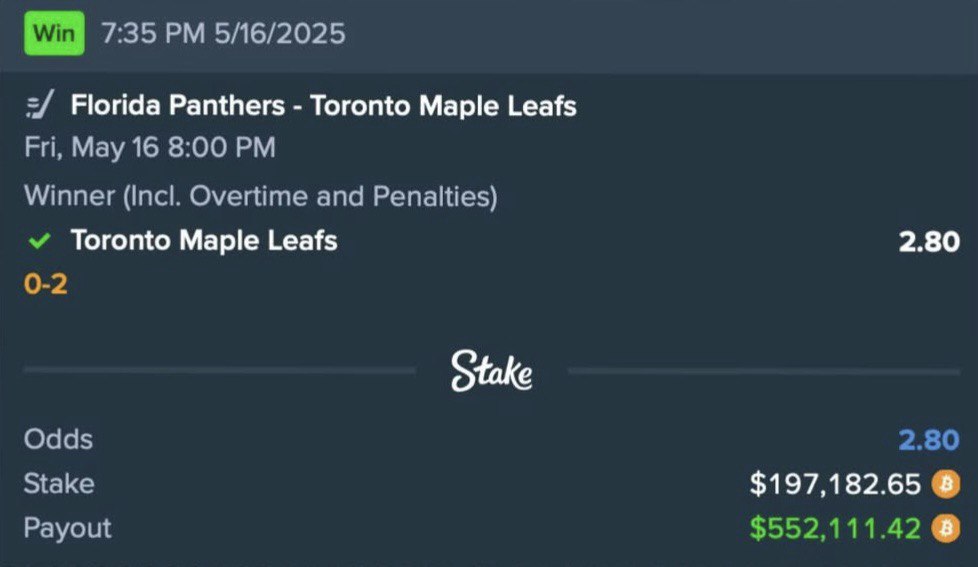This screenshot has width=978, height=567.
Task: Click the Bitcoin icon next to payout amount
Action: 946,528
